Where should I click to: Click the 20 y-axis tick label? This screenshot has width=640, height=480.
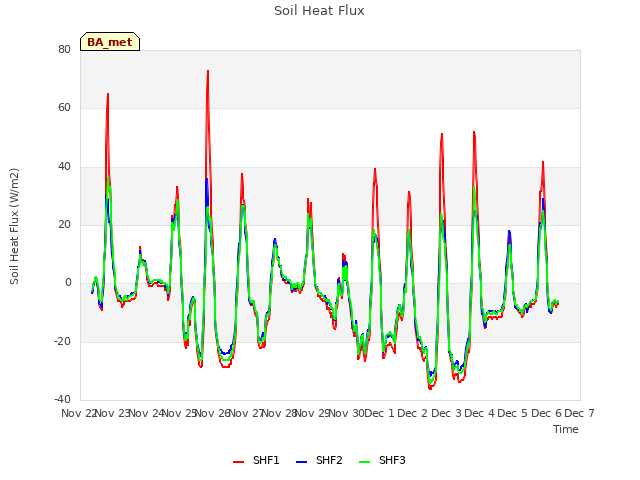64,224
